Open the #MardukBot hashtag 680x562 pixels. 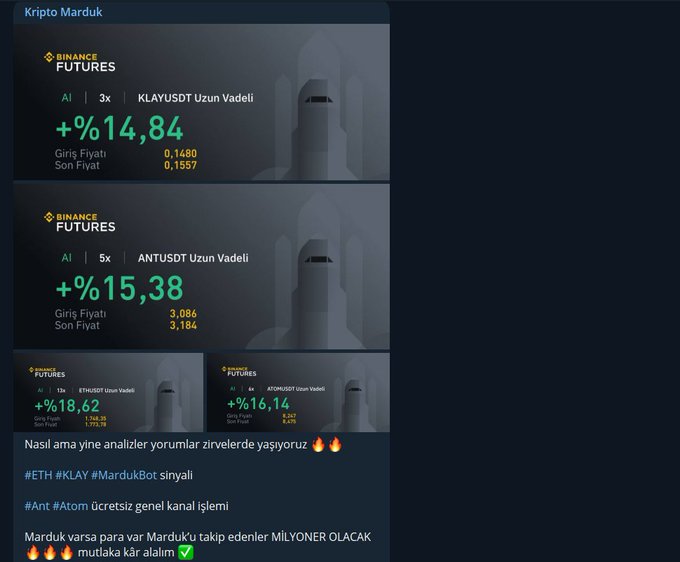tap(124, 475)
